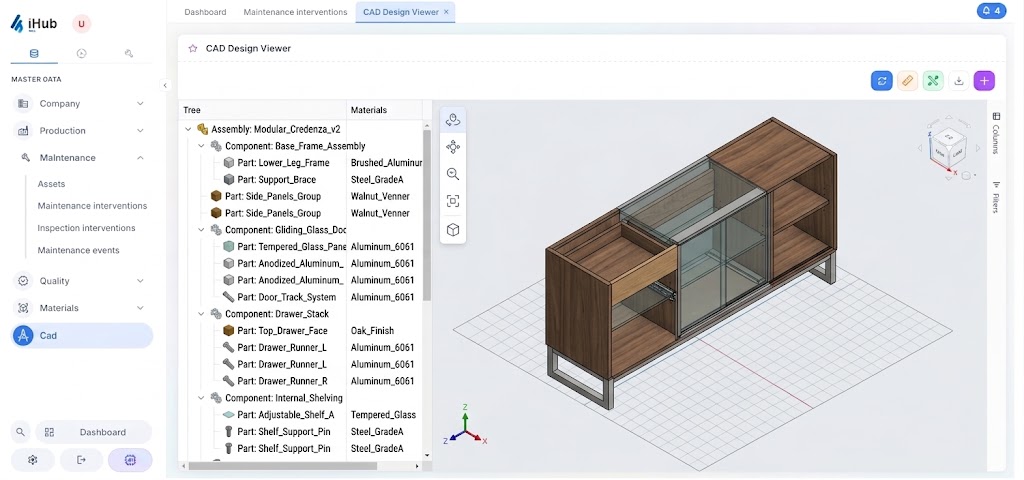Screen dimensions: 1024x480
Task: Click the blue refresh button in viewer toolbar
Action: point(882,81)
